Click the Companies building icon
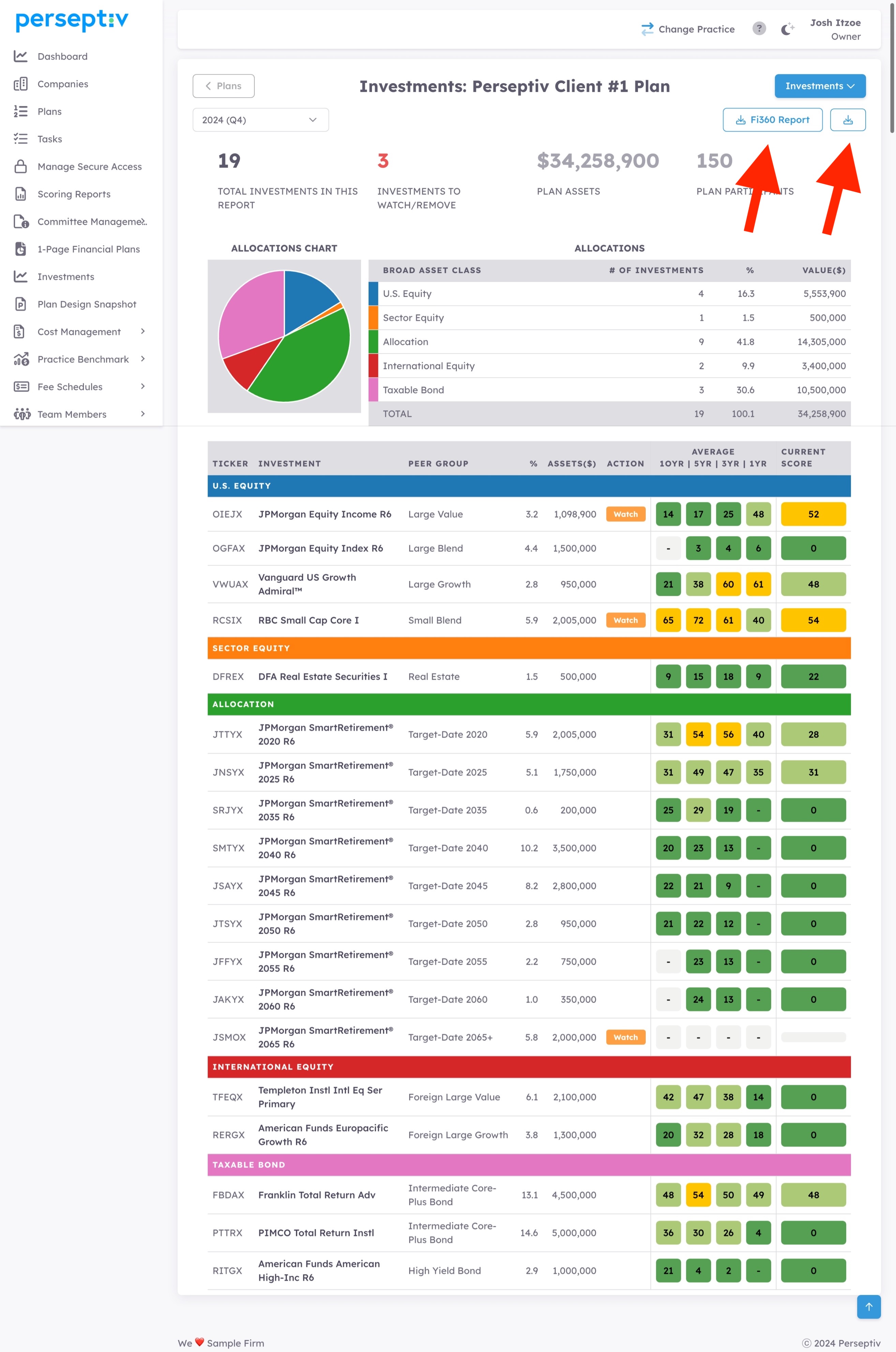Image resolution: width=896 pixels, height=1352 pixels. click(20, 84)
